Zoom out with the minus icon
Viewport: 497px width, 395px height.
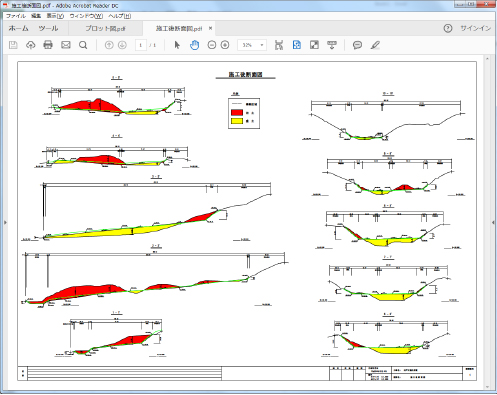[x=212, y=45]
